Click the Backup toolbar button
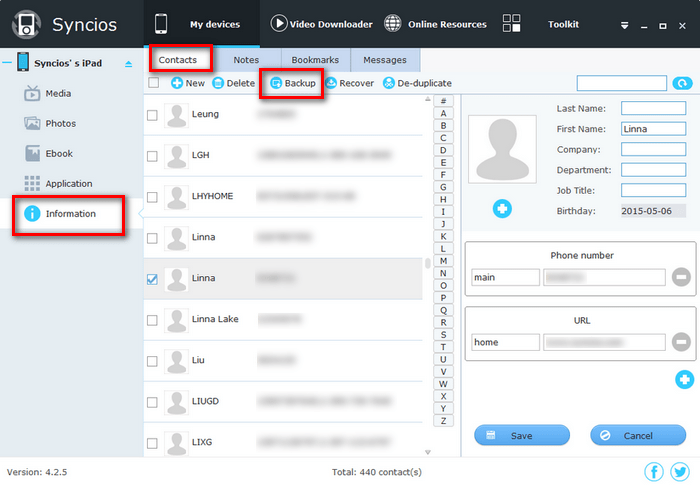700x487 pixels. [x=292, y=83]
